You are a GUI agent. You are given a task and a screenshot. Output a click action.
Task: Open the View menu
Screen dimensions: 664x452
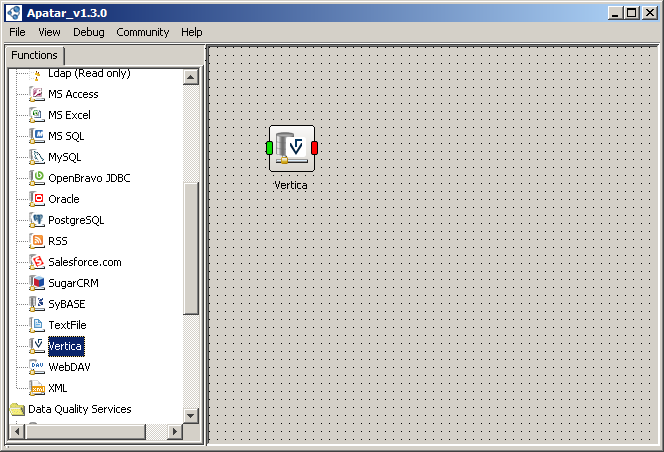point(49,32)
